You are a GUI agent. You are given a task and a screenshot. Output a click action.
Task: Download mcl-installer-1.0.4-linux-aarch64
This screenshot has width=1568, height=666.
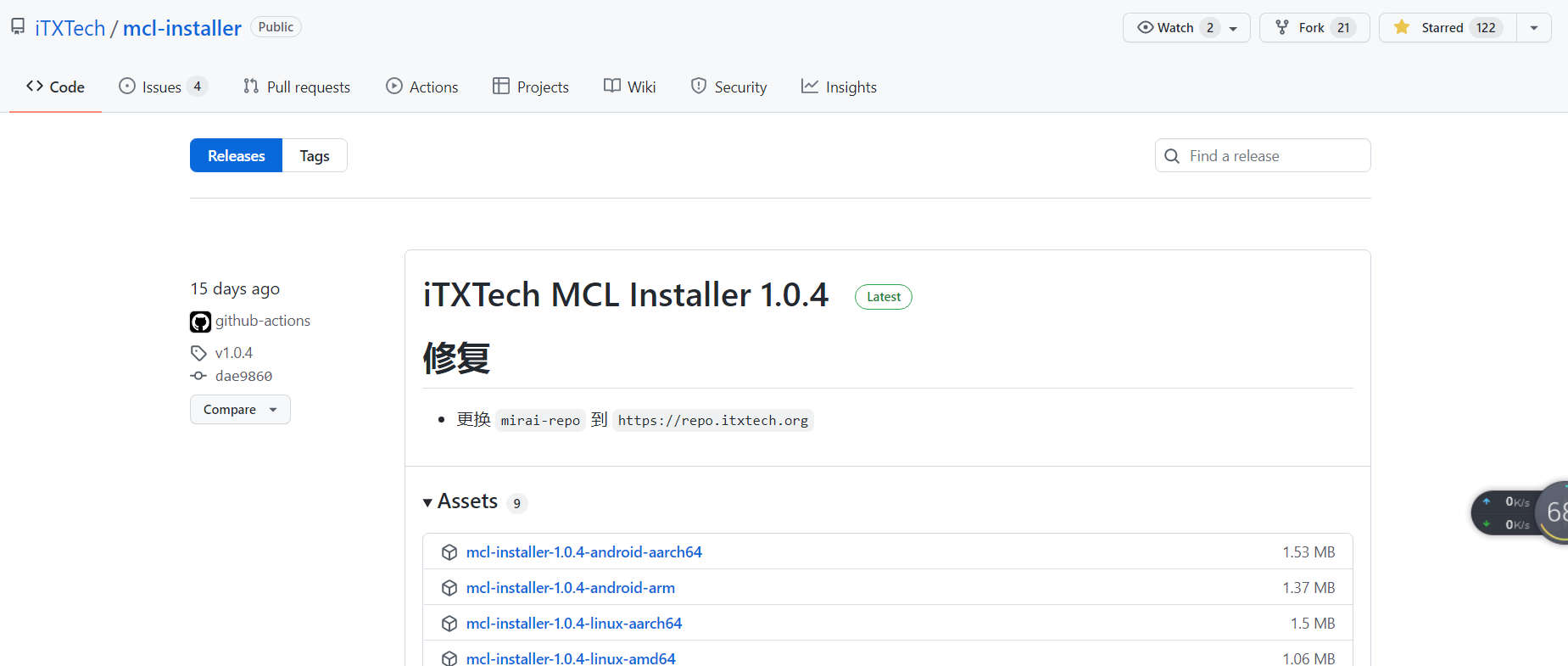pyautogui.click(x=574, y=624)
